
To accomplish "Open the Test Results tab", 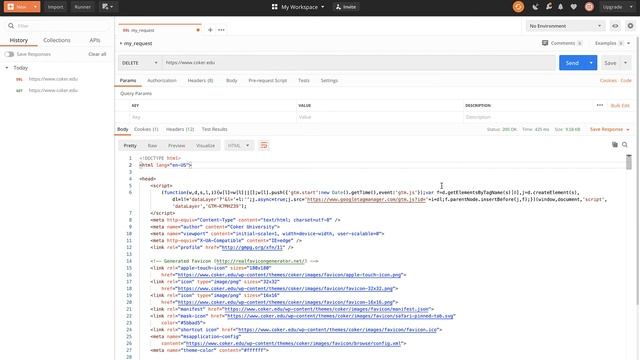I will (x=214, y=129).
